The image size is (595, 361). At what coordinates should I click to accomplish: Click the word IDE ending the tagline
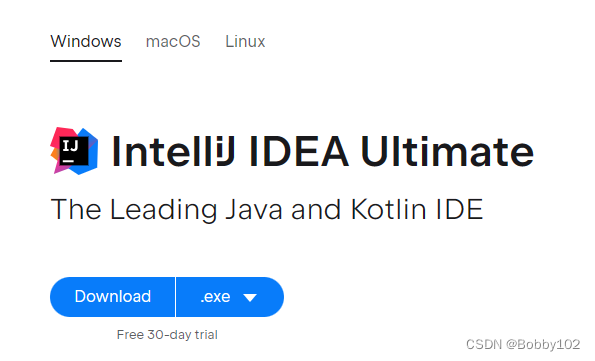[x=460, y=209]
